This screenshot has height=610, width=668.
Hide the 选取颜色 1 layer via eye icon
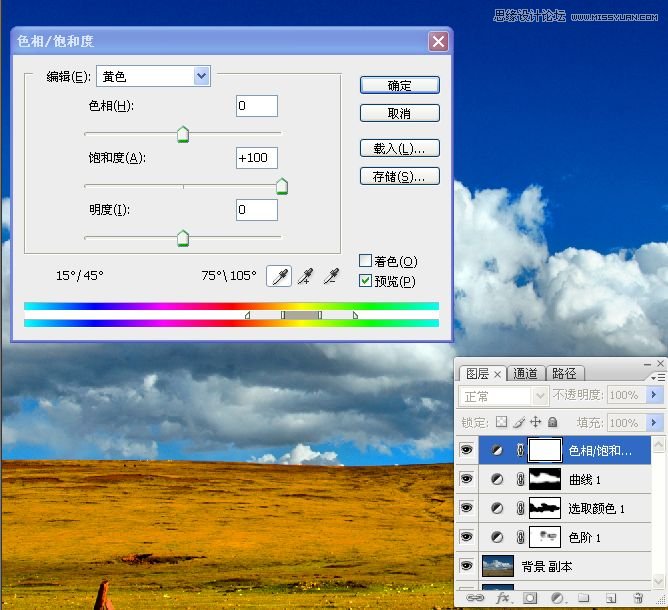click(x=466, y=508)
